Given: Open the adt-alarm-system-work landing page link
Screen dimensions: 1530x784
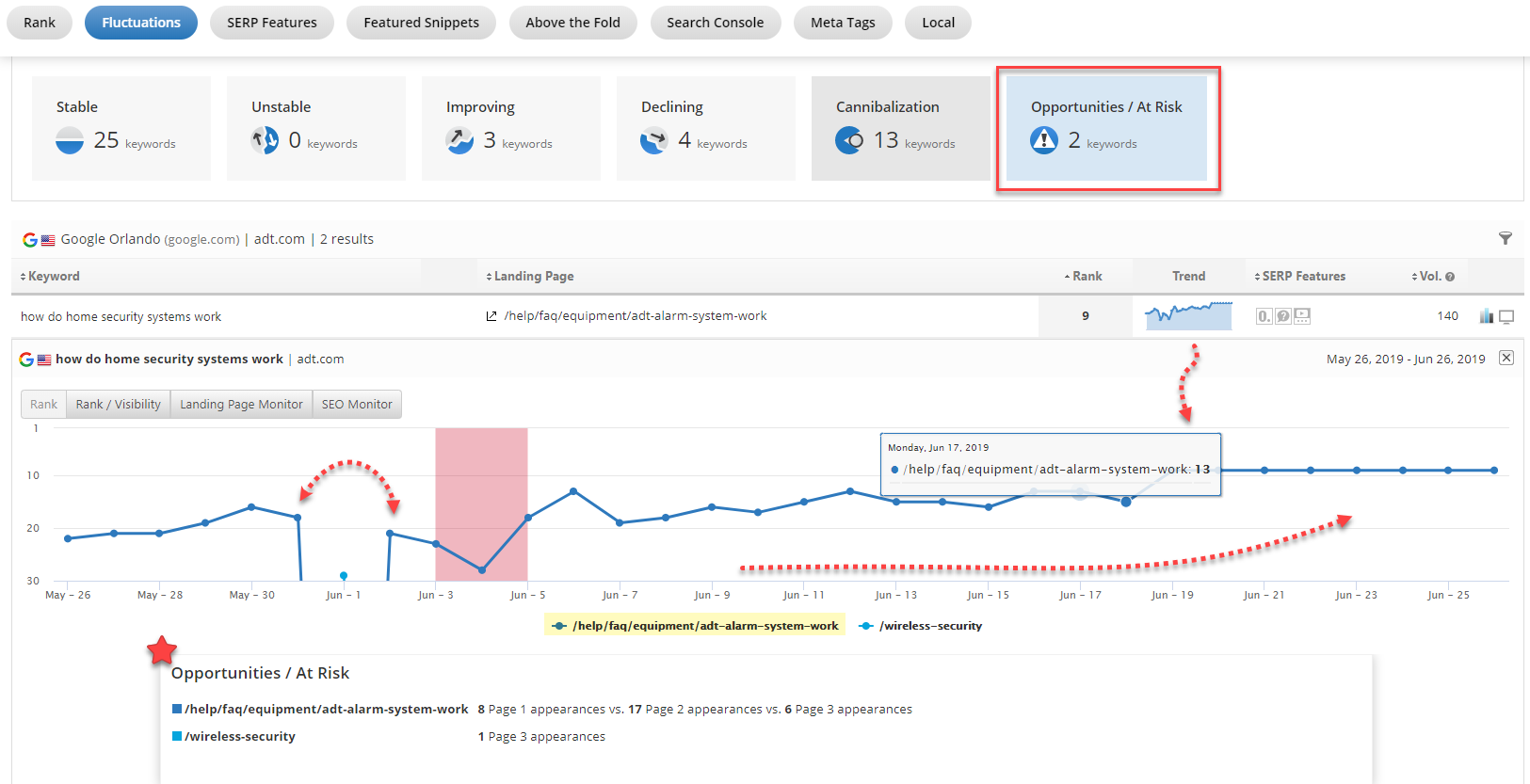Looking at the screenshot, I should coord(636,316).
